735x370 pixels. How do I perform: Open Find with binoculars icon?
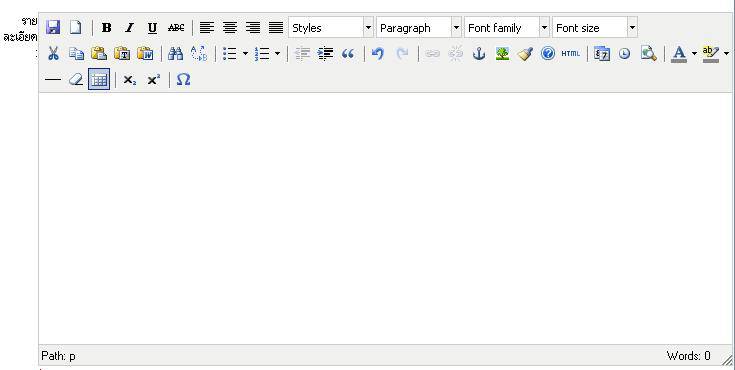pyautogui.click(x=175, y=53)
